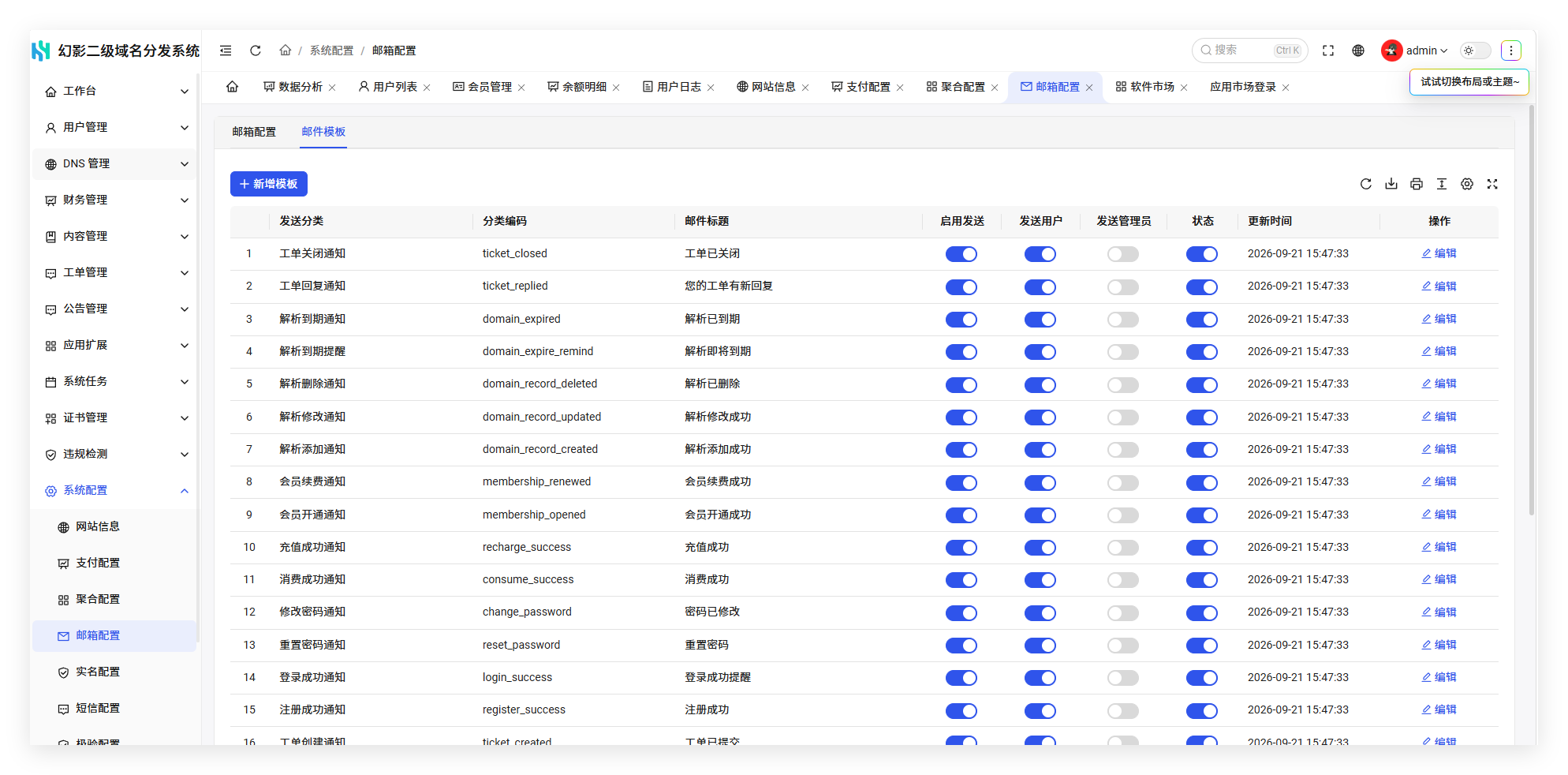Image resolution: width=1568 pixels, height=775 pixels.
Task: Select the 邮件模板 sub-tab
Action: pyautogui.click(x=323, y=132)
